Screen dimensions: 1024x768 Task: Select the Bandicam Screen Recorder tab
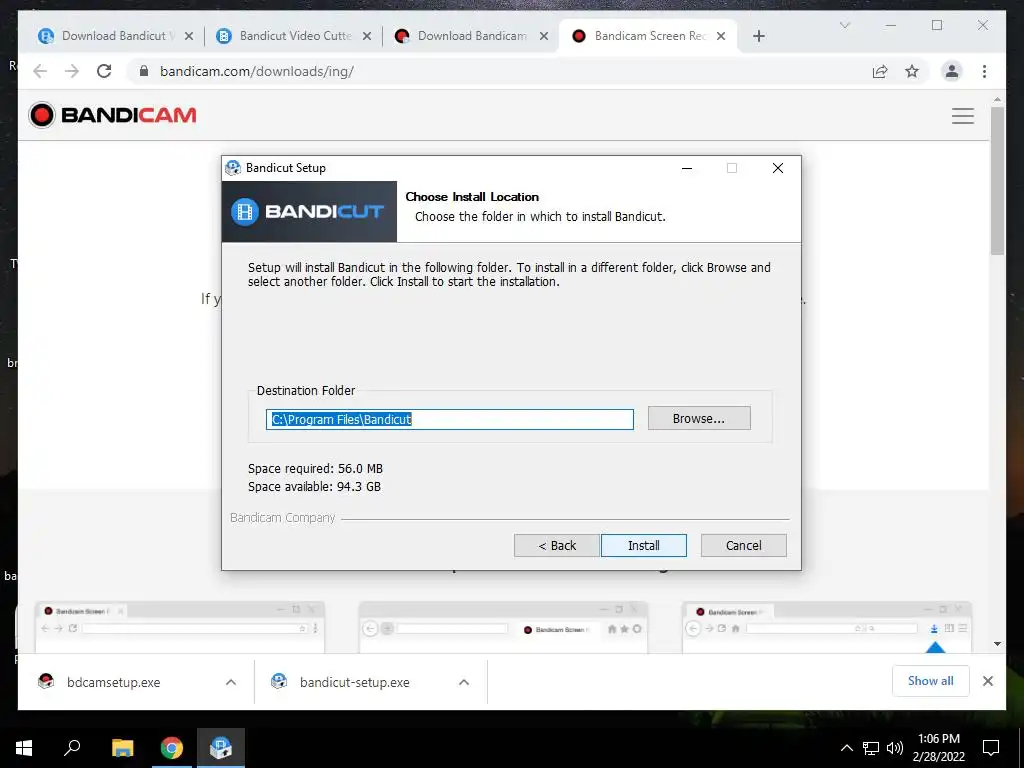648,36
